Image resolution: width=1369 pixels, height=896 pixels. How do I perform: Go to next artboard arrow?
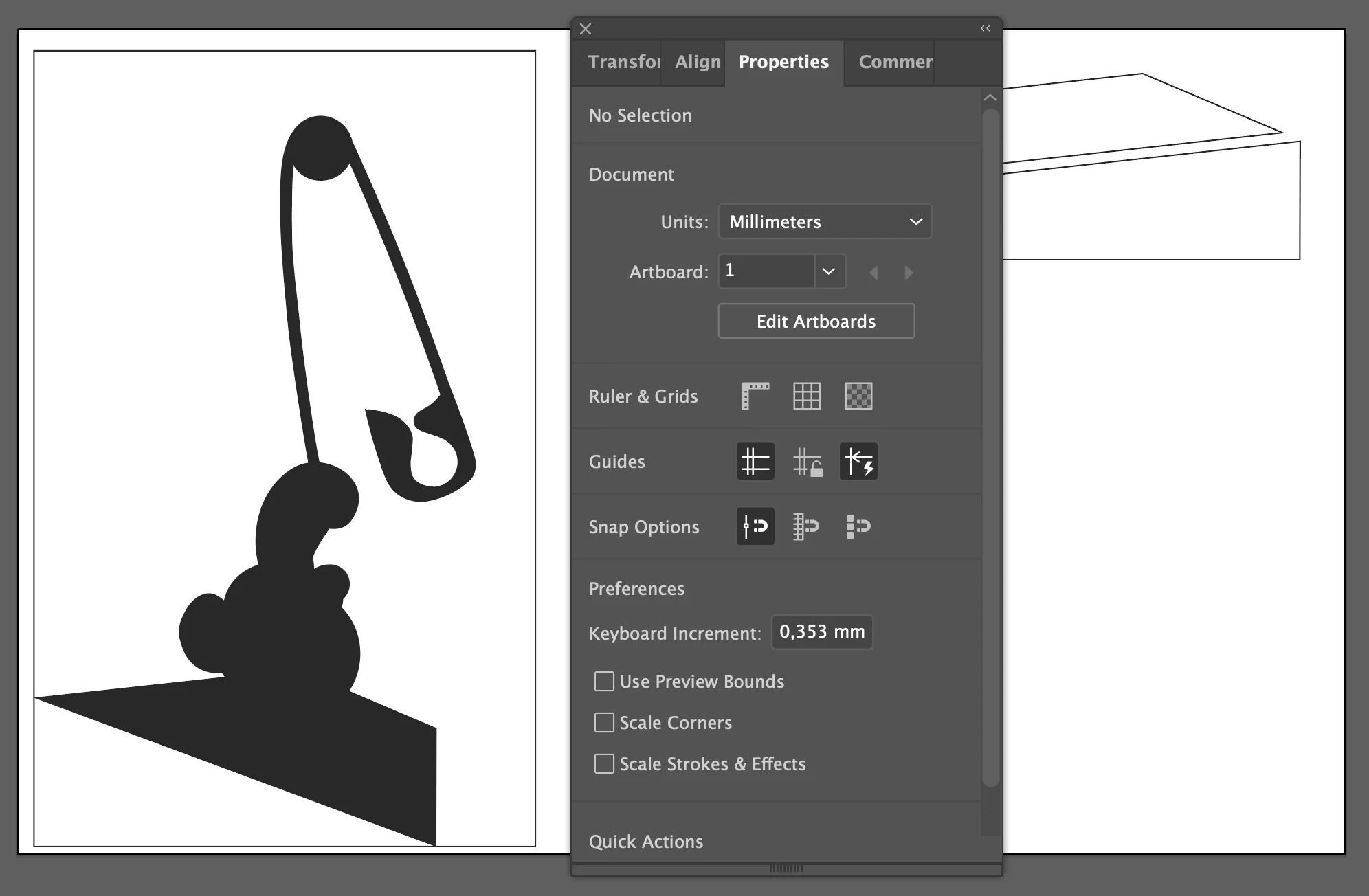909,273
